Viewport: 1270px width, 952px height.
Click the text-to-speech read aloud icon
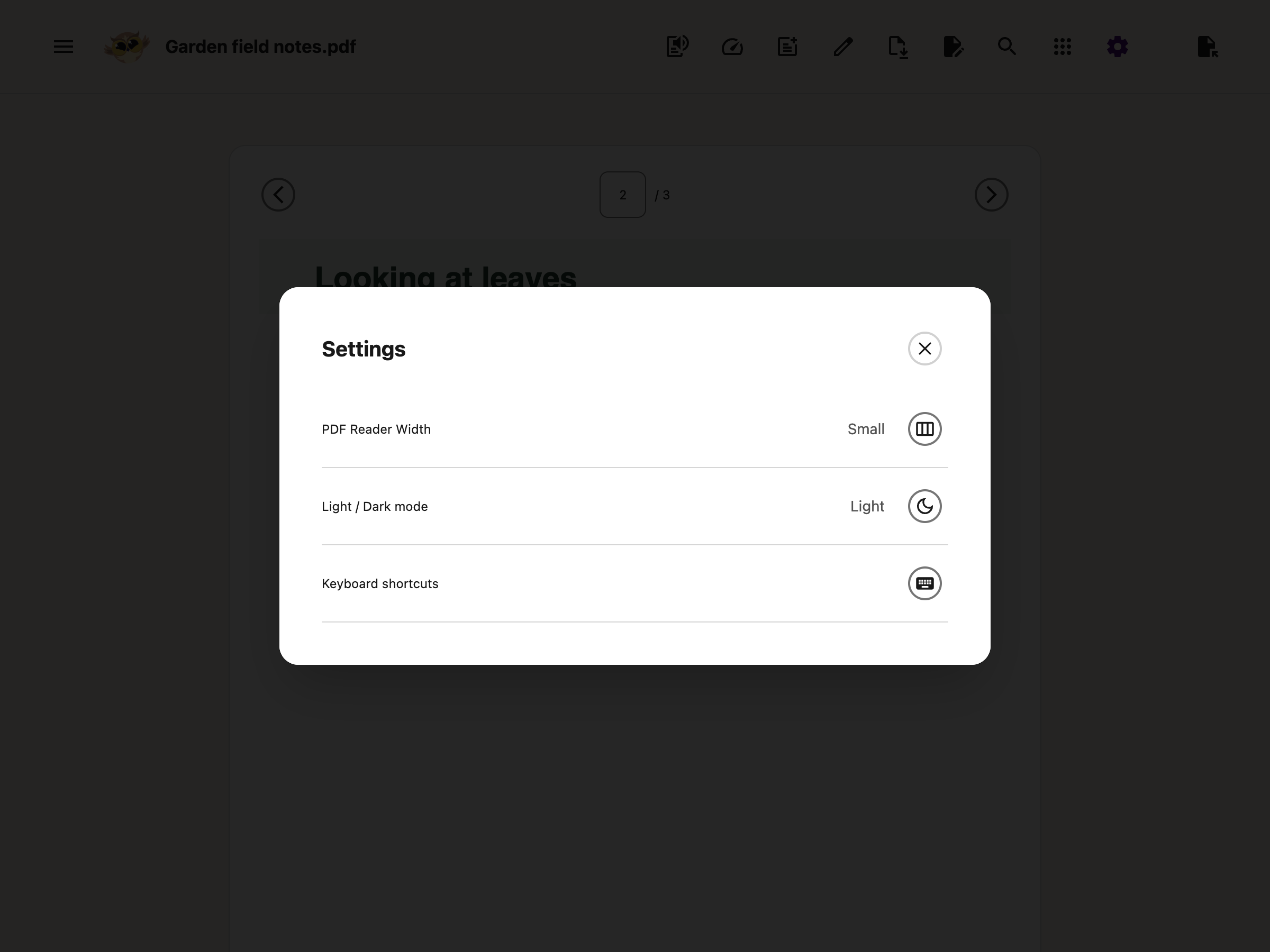[x=677, y=47]
